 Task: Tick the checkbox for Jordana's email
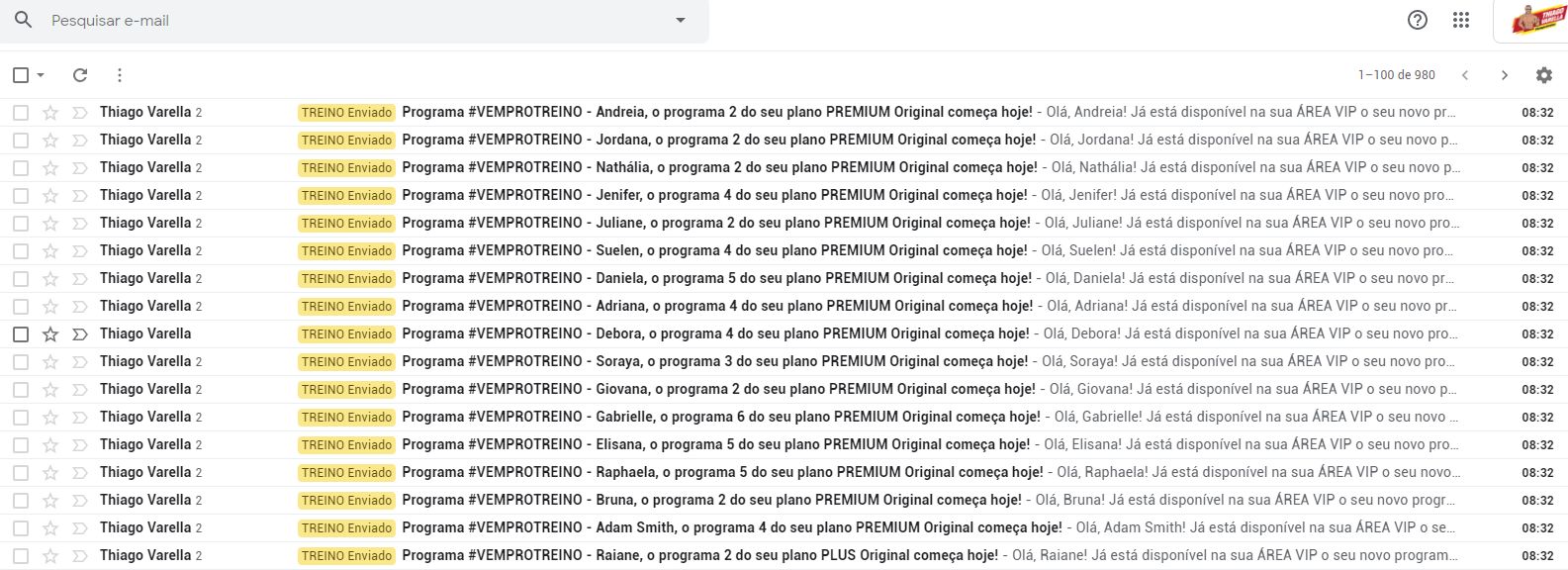(21, 141)
